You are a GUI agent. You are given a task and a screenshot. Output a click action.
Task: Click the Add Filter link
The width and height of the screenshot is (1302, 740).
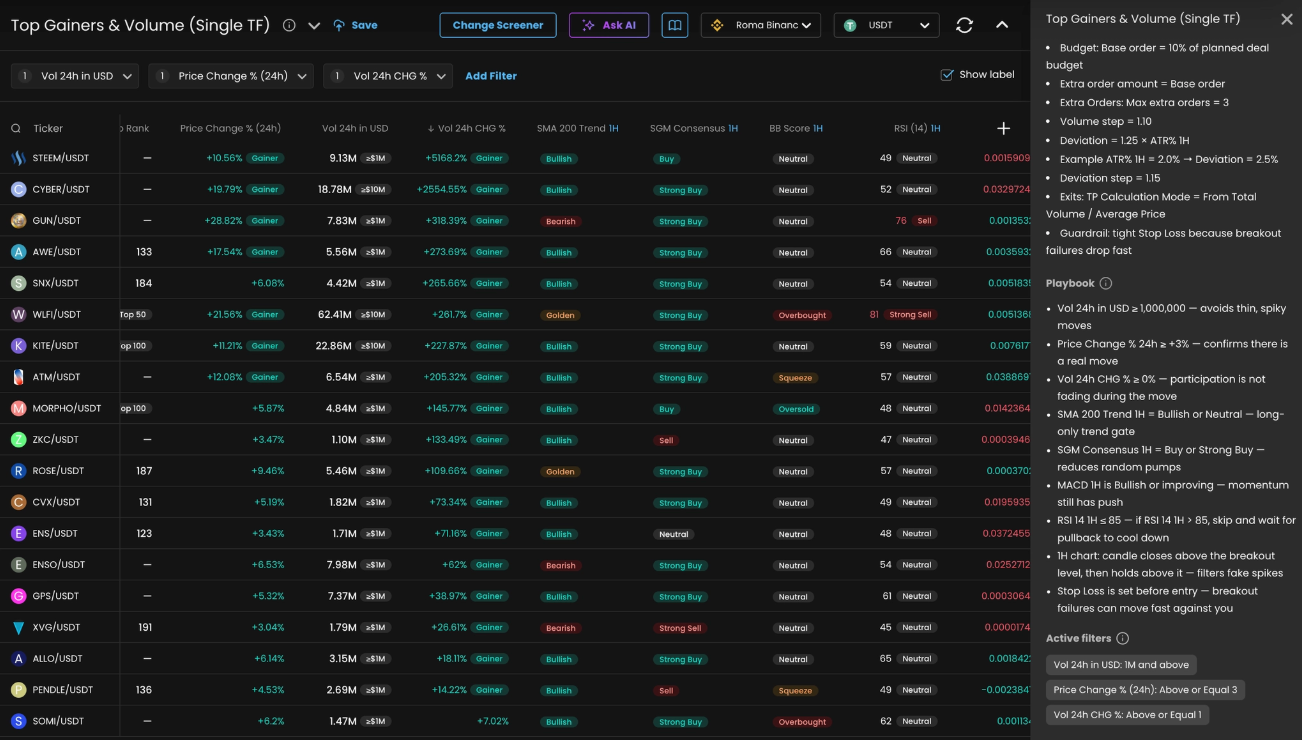point(491,76)
